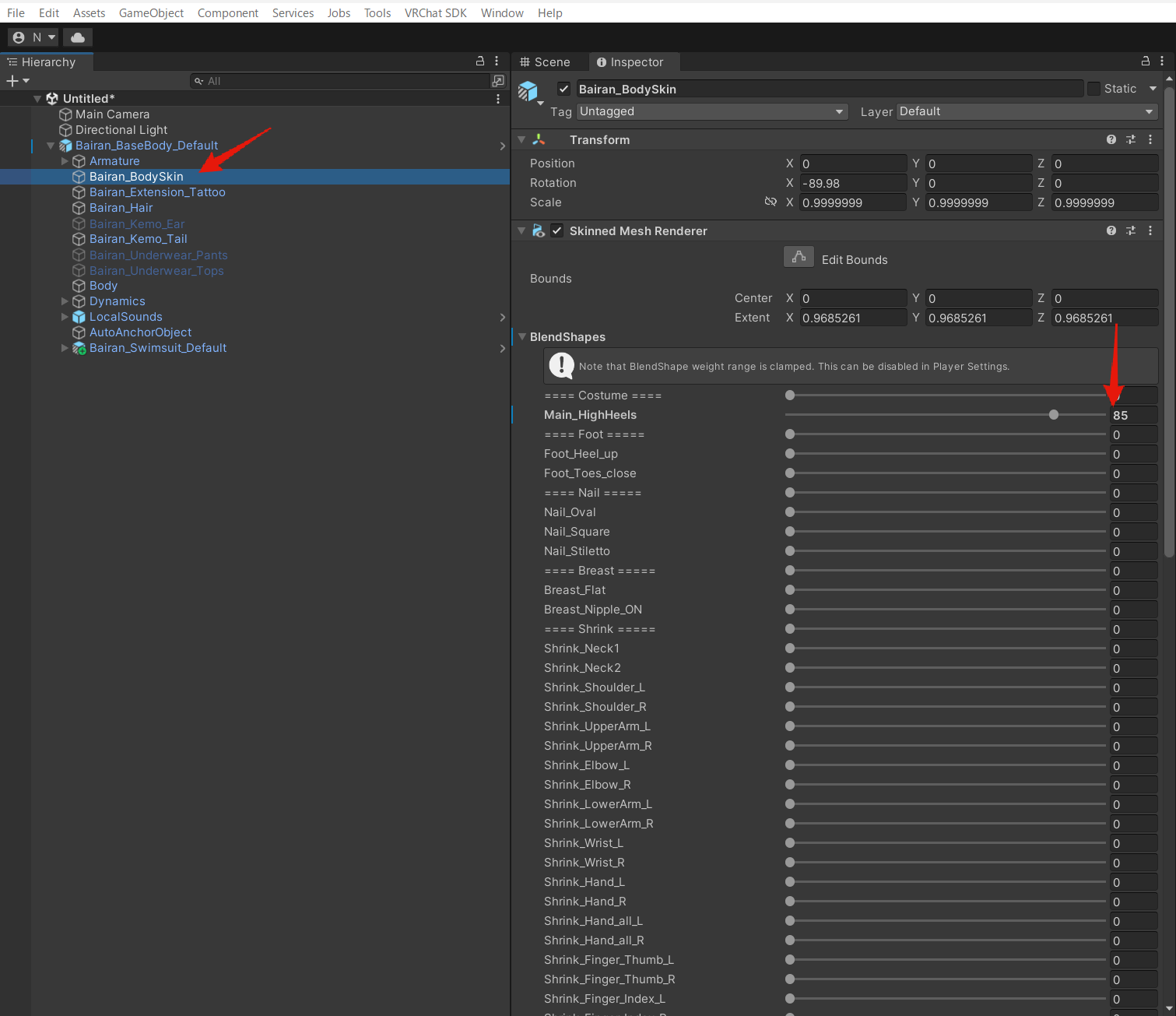Switch to the Scene tab

(x=546, y=62)
